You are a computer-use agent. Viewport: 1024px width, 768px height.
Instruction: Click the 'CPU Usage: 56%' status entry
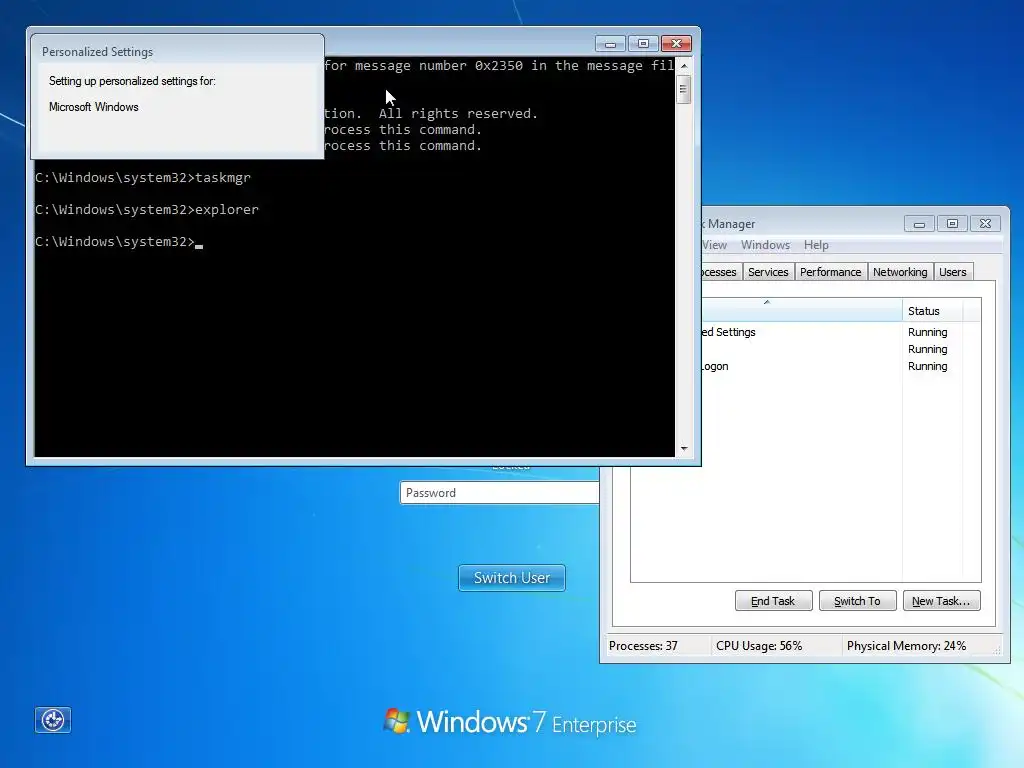click(759, 646)
